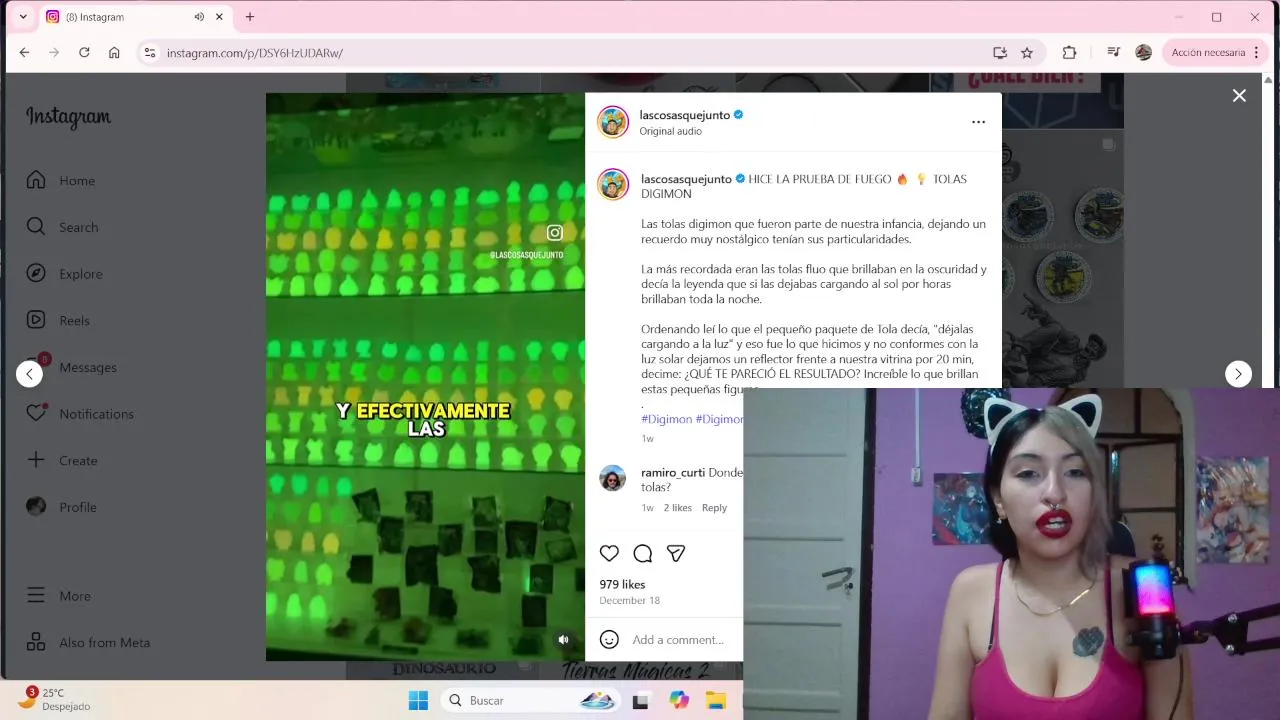Mute tab via speaker icon
Image resolution: width=1280 pixels, height=720 pixels.
[199, 17]
